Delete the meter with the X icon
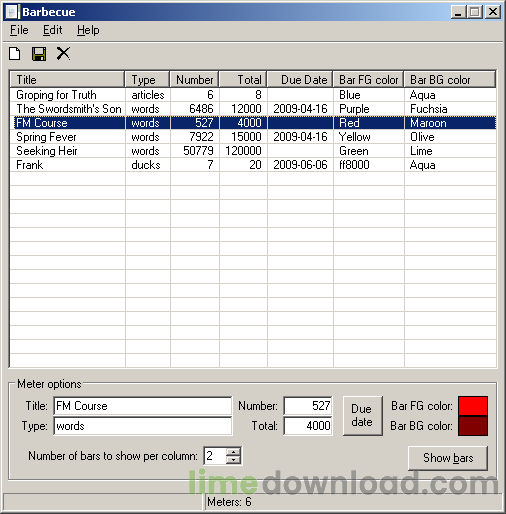This screenshot has width=506, height=514. [63, 53]
